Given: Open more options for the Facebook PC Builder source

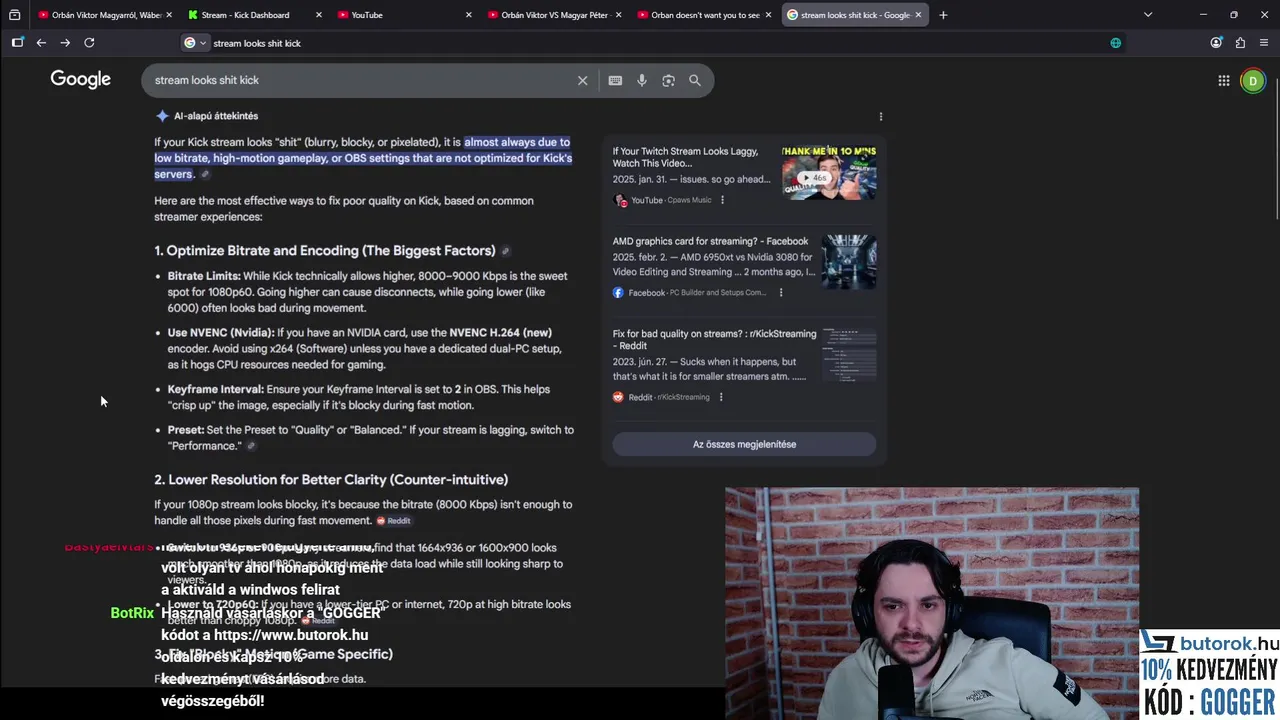Looking at the screenshot, I should point(781,293).
